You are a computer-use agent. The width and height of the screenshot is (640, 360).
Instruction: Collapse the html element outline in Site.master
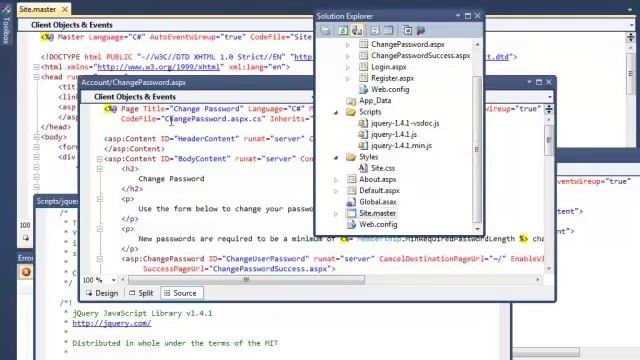[x=36, y=67]
